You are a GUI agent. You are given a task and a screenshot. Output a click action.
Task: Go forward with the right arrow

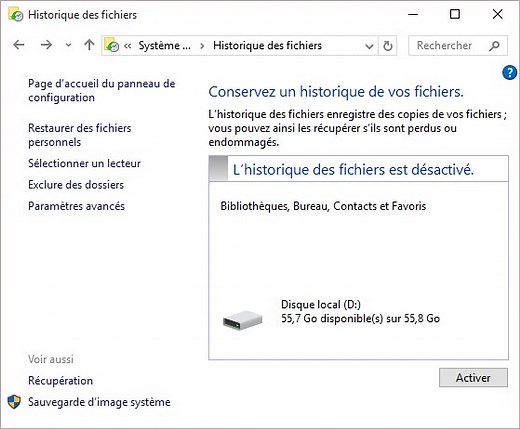click(46, 45)
